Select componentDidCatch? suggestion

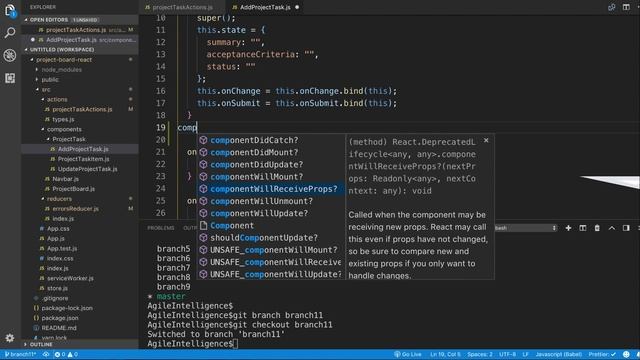pyautogui.click(x=271, y=140)
